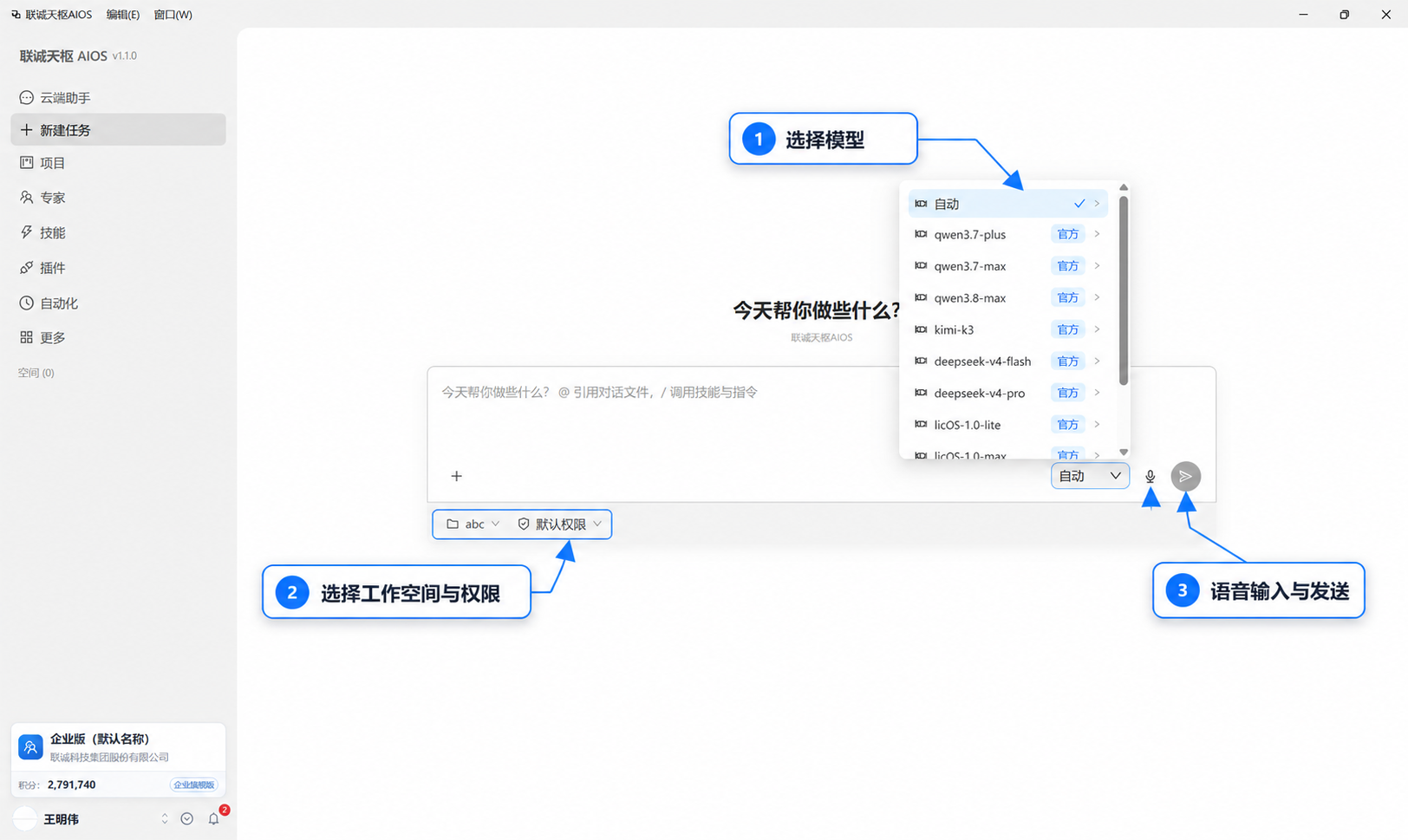Click the model icon beside qwen3.8-max
This screenshot has height=840, width=1408.
921,297
